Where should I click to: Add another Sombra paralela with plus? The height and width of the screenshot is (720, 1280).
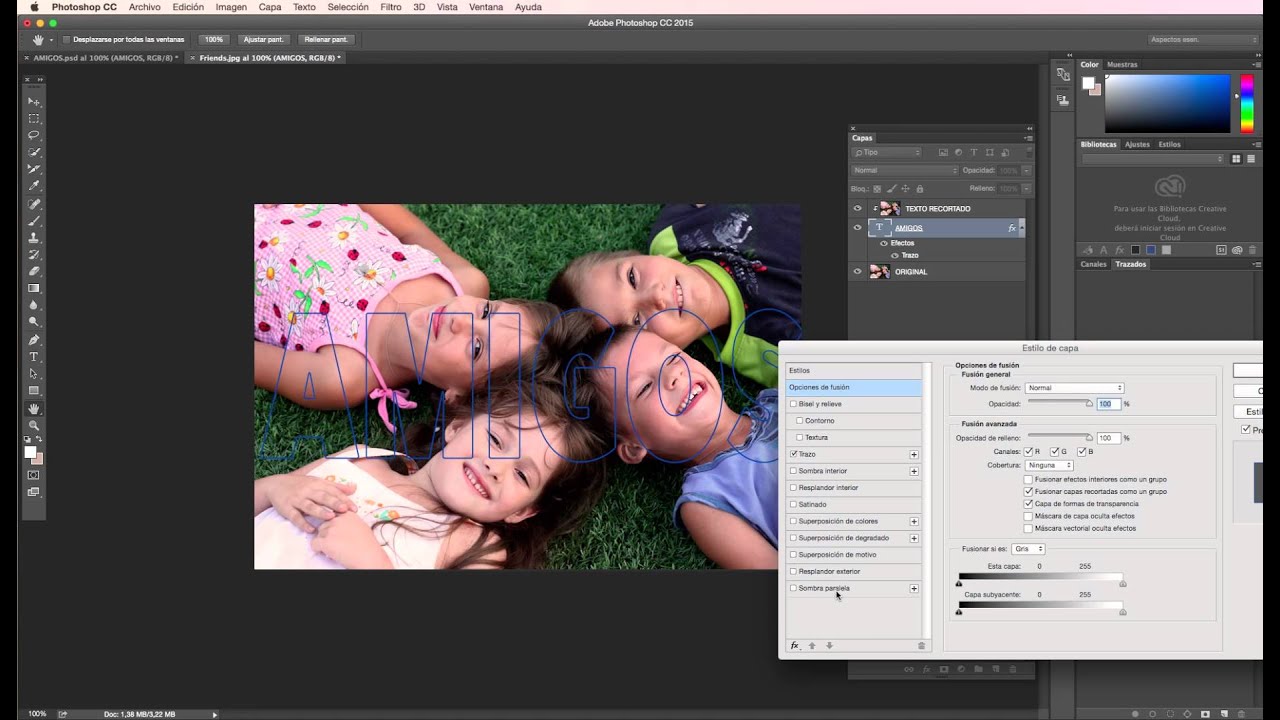click(913, 588)
